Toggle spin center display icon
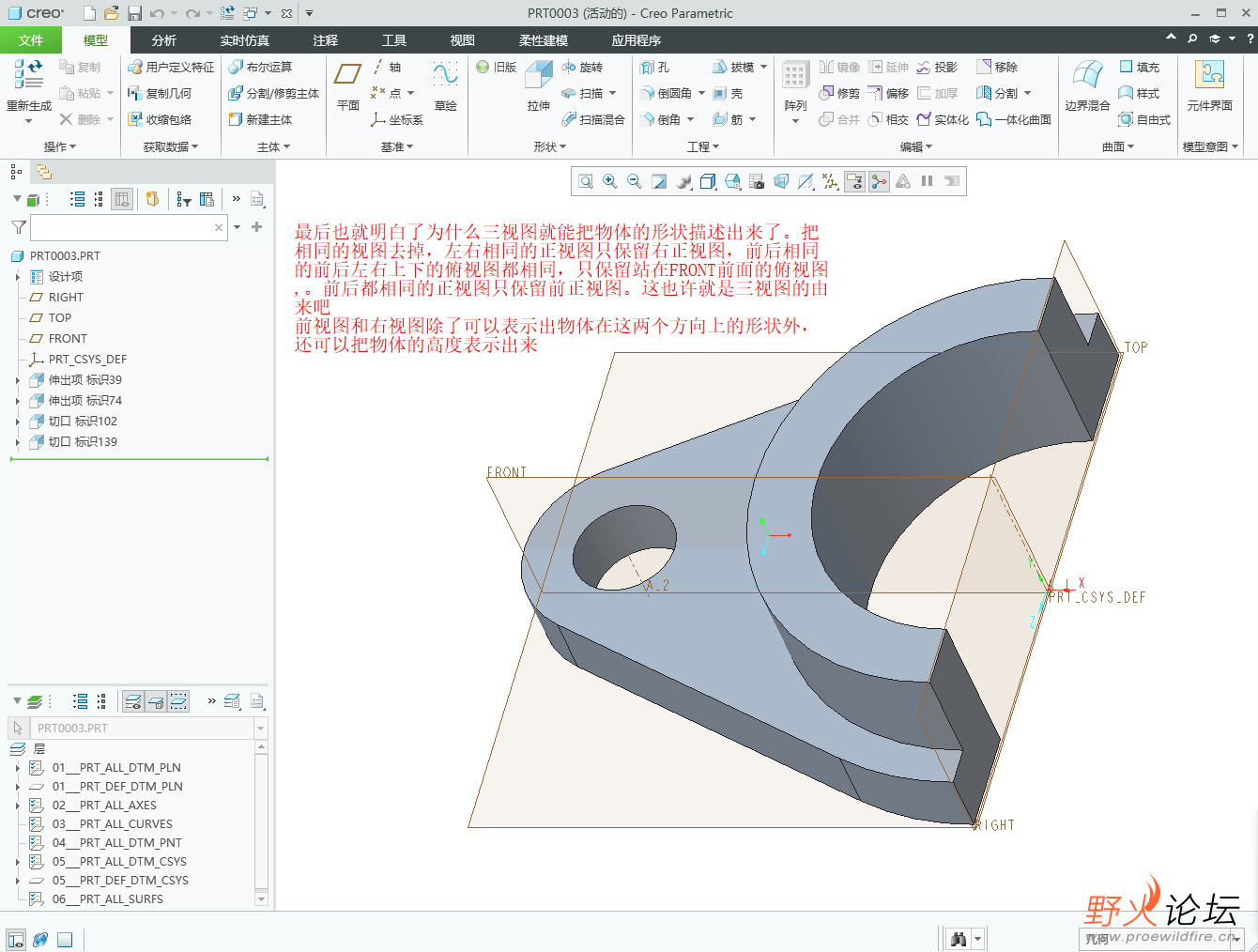The height and width of the screenshot is (952, 1258). [x=879, y=181]
